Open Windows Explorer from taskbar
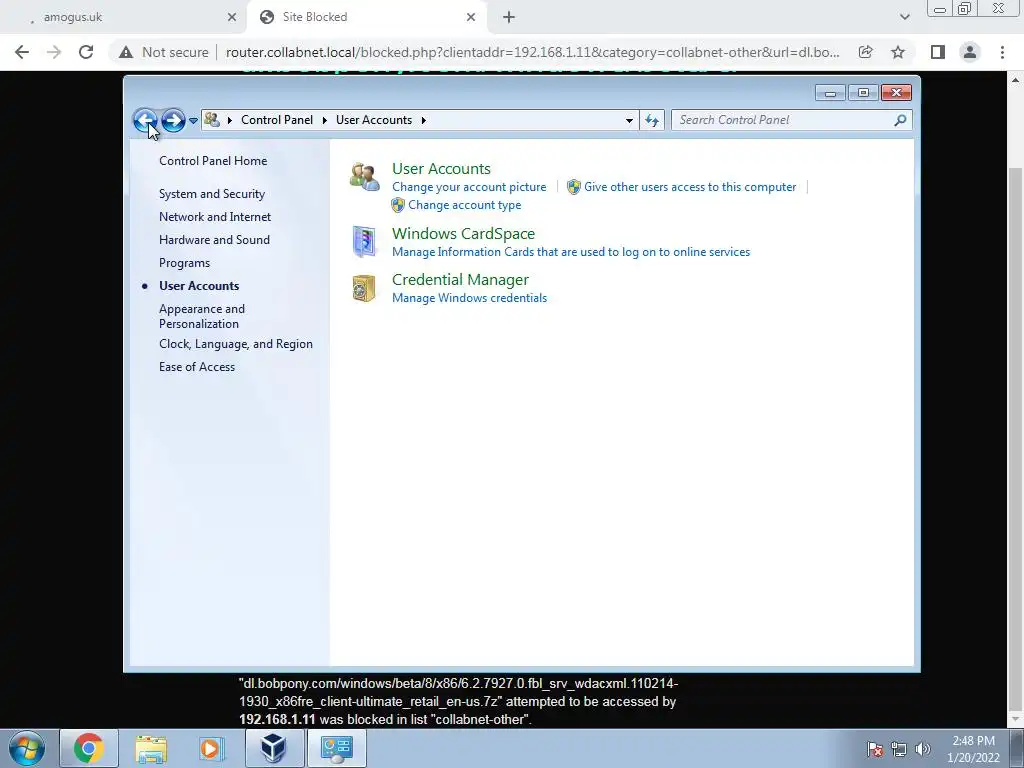Viewport: 1024px width, 768px height. 151,748
